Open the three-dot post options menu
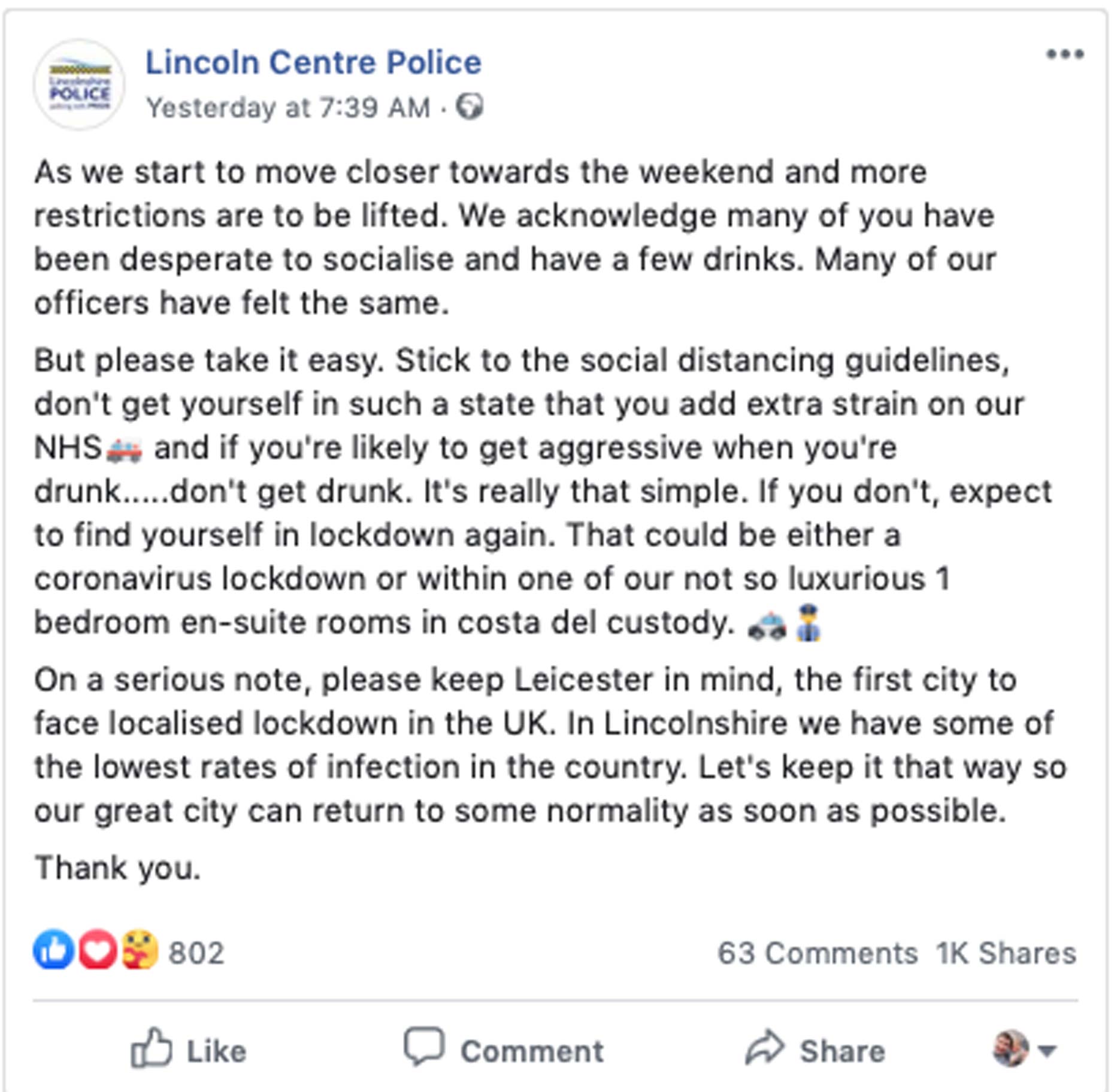 [x=1065, y=54]
